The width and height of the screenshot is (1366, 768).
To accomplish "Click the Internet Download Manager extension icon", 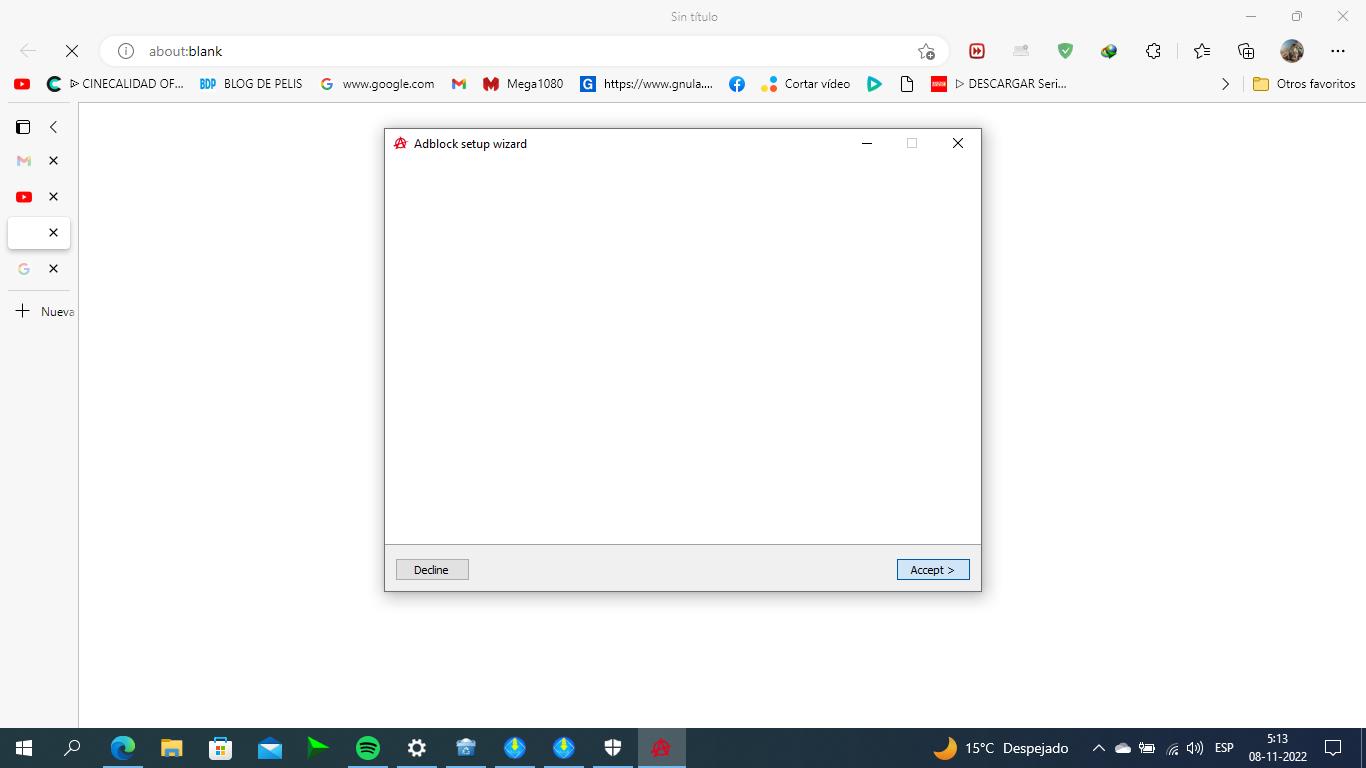I will (x=1109, y=51).
